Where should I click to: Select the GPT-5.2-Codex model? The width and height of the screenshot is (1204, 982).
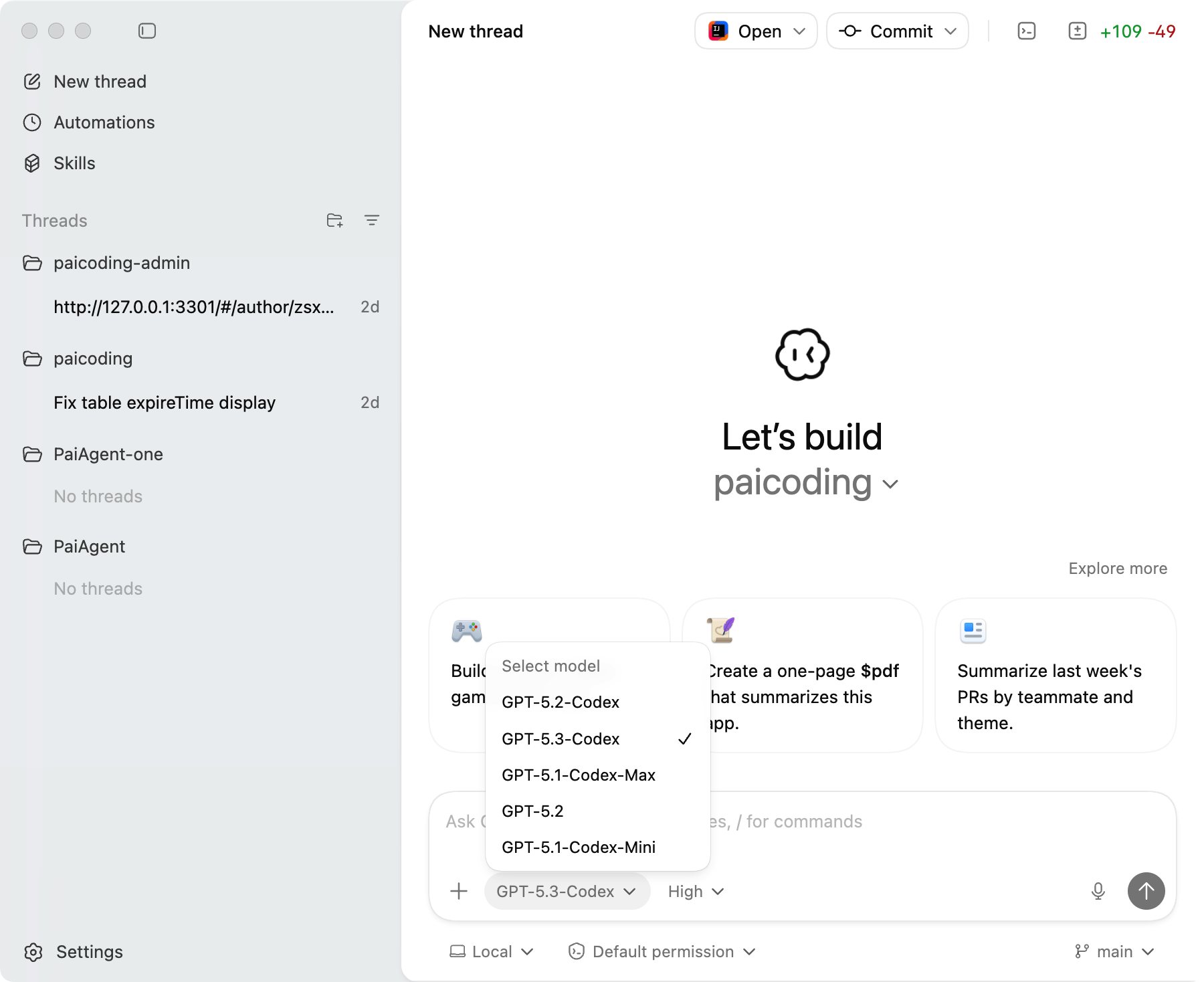pos(561,702)
